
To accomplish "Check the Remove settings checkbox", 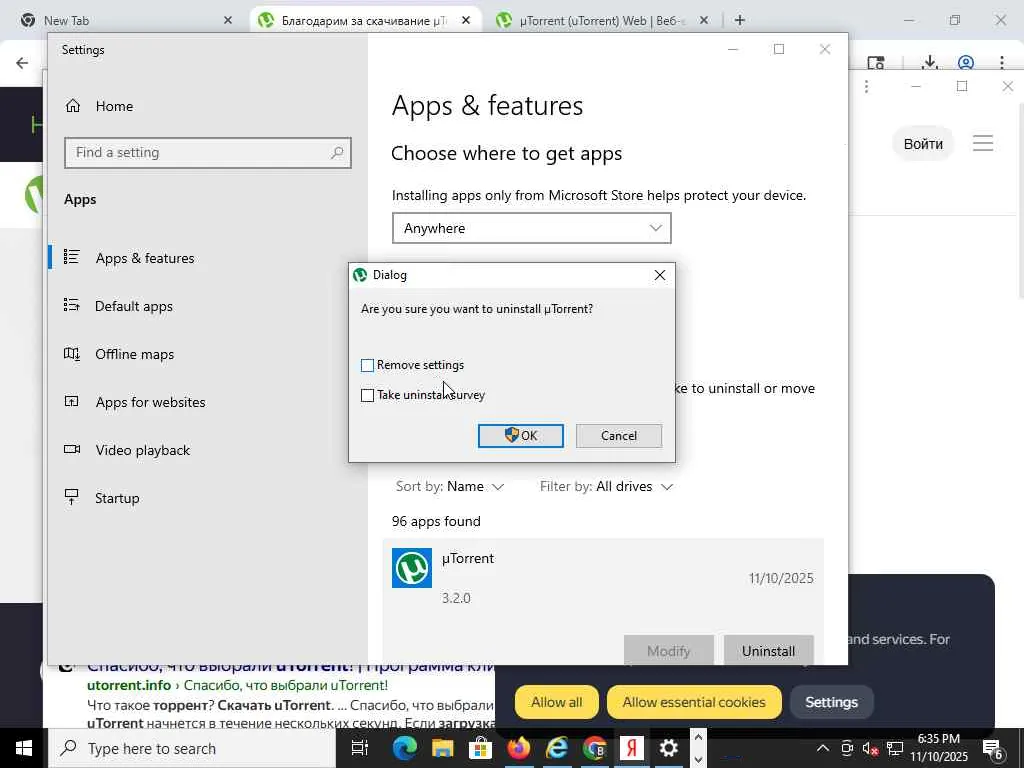I will click(367, 365).
